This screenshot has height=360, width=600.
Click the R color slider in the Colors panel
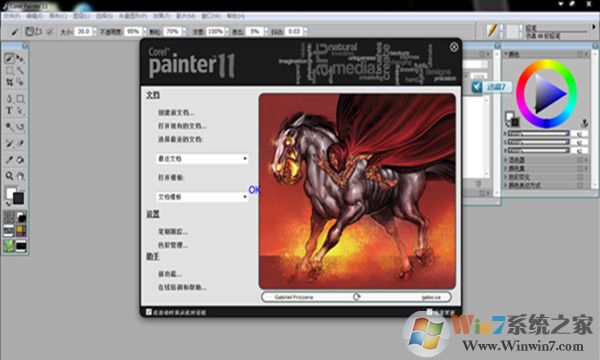click(539, 134)
